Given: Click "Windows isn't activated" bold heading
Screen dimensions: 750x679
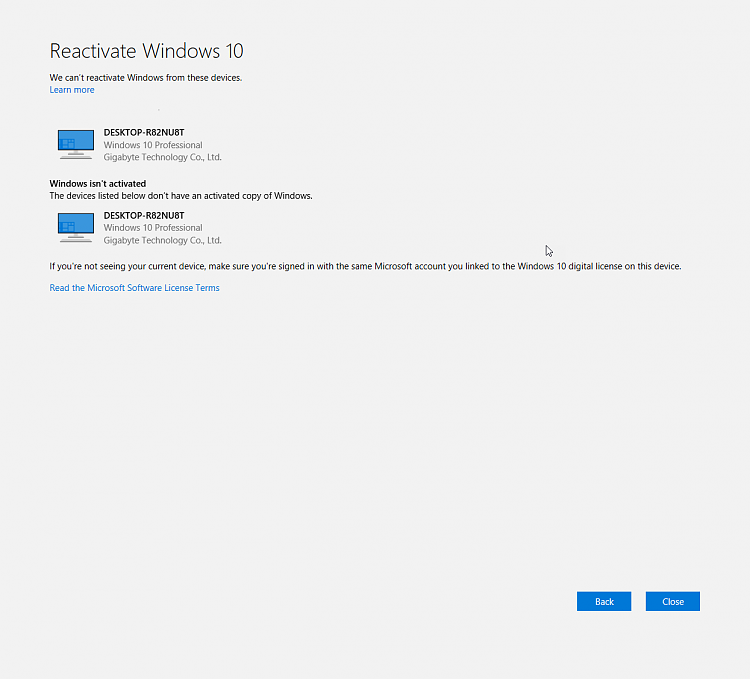Looking at the screenshot, I should click(x=98, y=184).
